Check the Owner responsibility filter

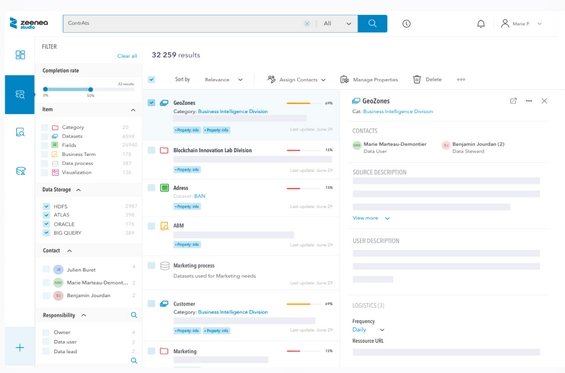click(46, 332)
